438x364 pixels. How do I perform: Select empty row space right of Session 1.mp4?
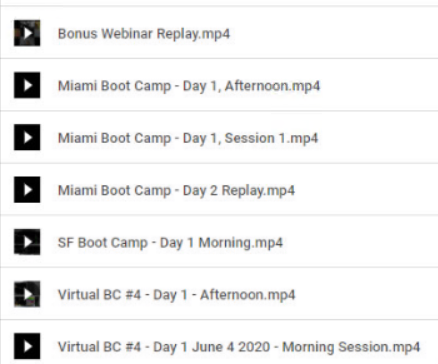[x=379, y=137]
